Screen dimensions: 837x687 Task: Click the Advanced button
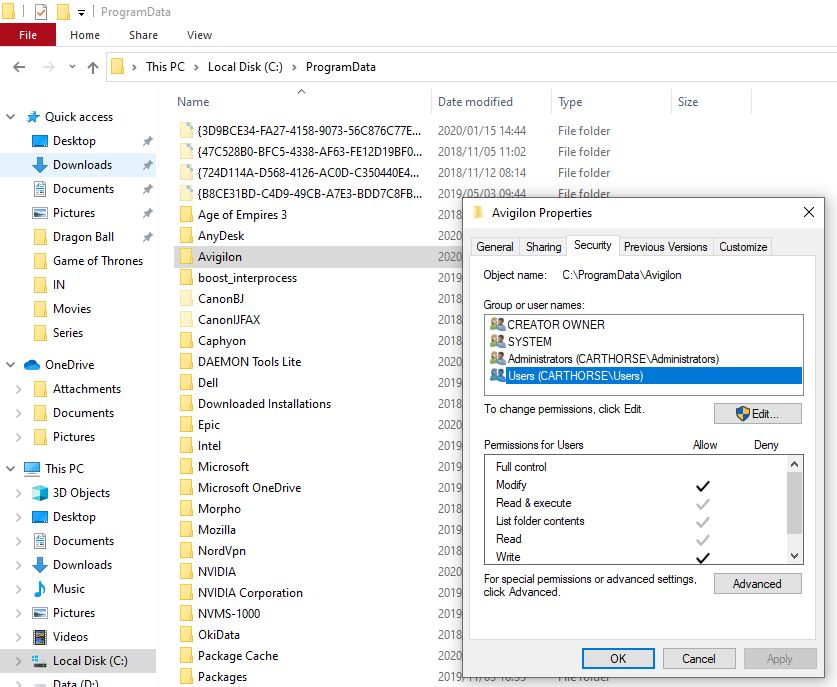point(757,584)
